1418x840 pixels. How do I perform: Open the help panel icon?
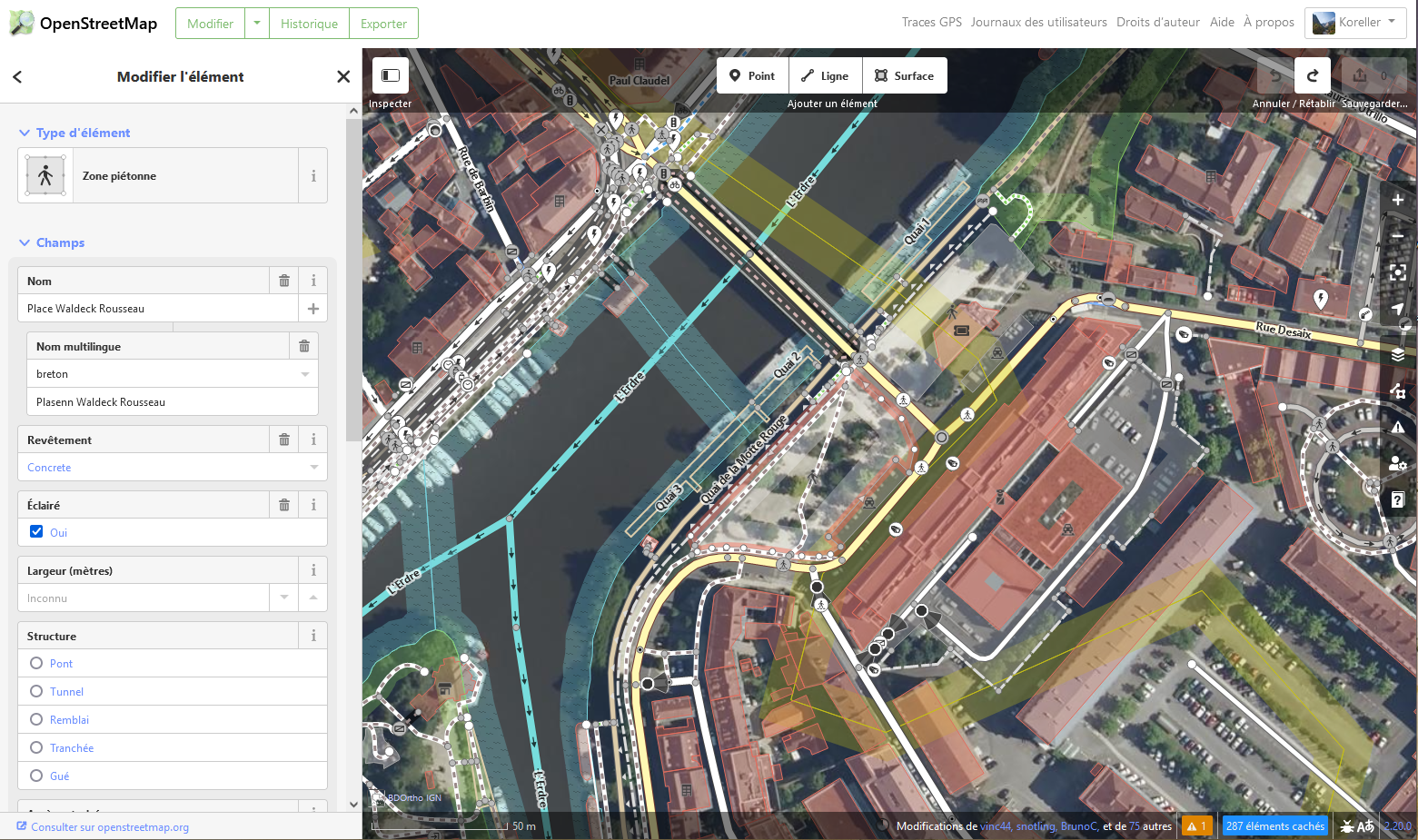coord(1398,500)
